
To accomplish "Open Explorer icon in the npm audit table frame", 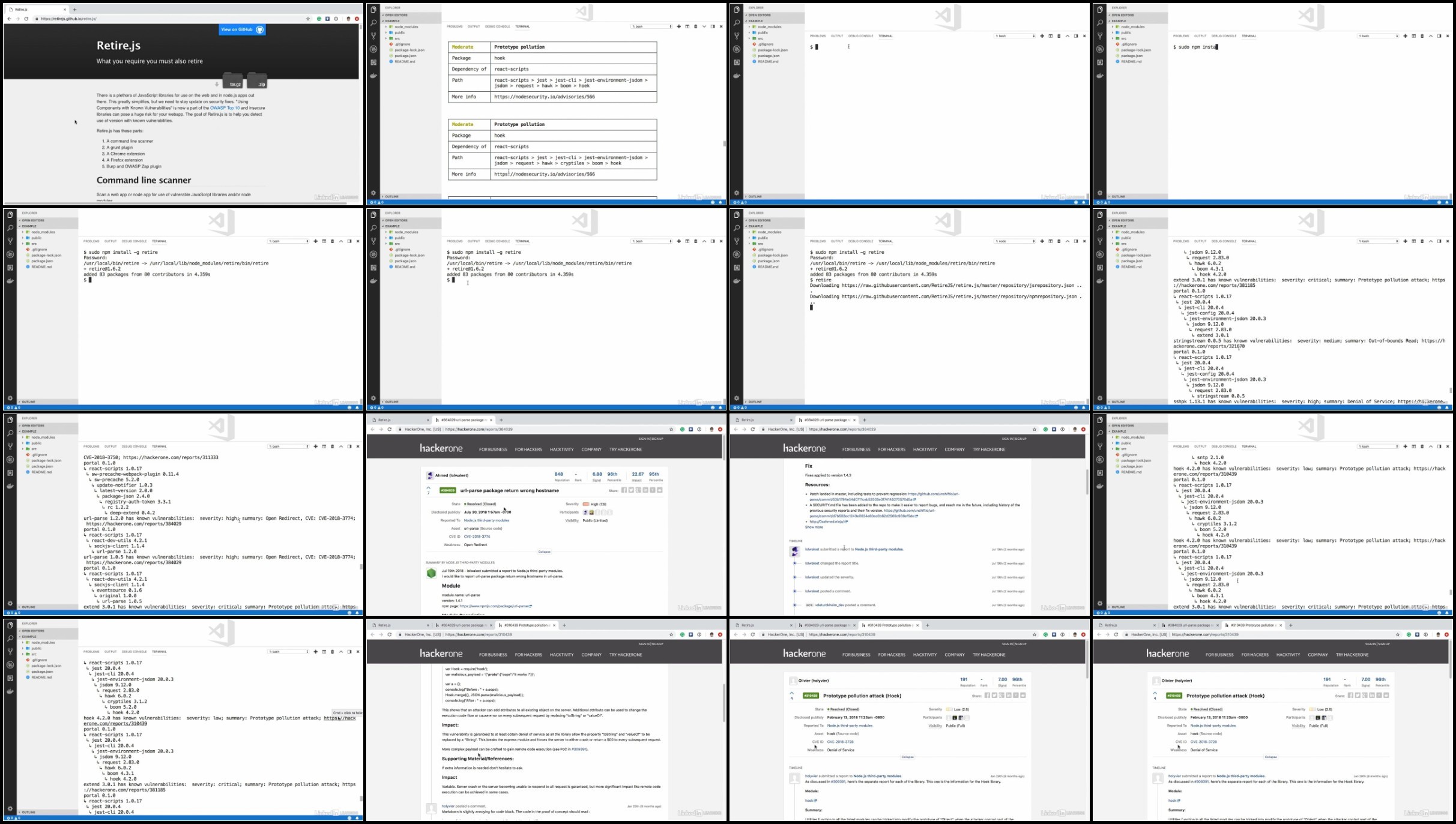I will [x=373, y=10].
